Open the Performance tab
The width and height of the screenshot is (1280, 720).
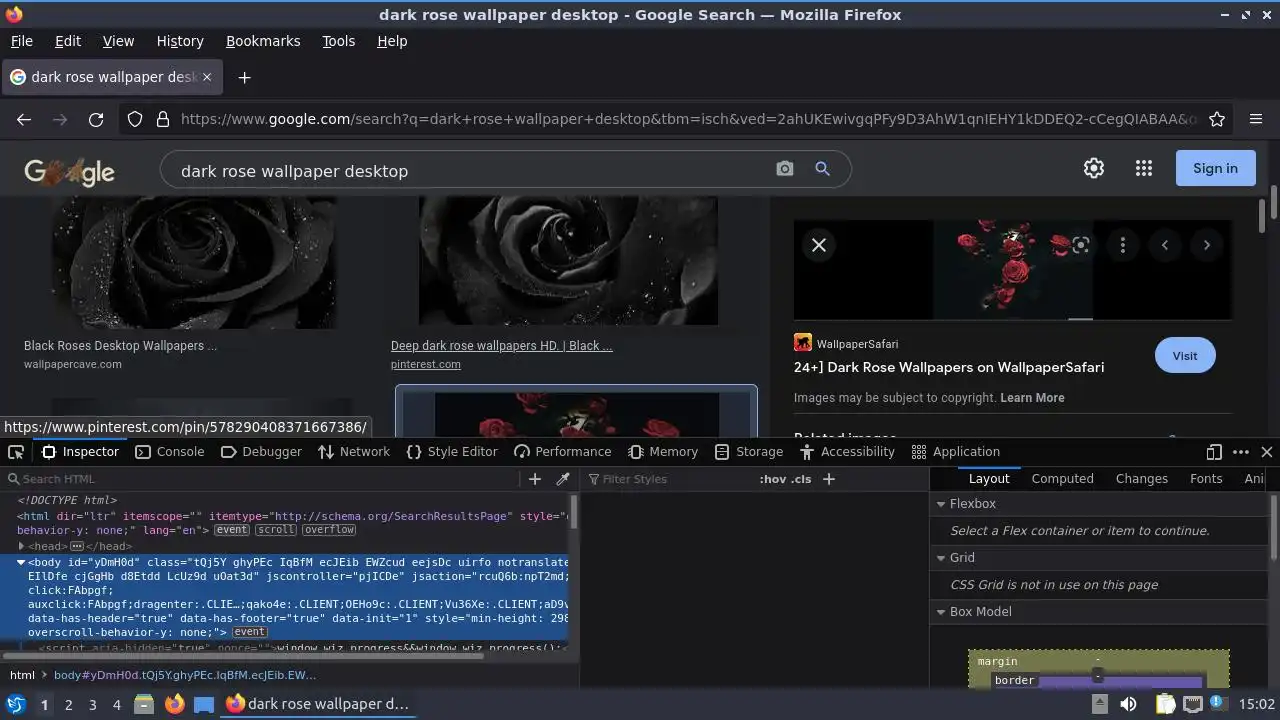point(562,452)
